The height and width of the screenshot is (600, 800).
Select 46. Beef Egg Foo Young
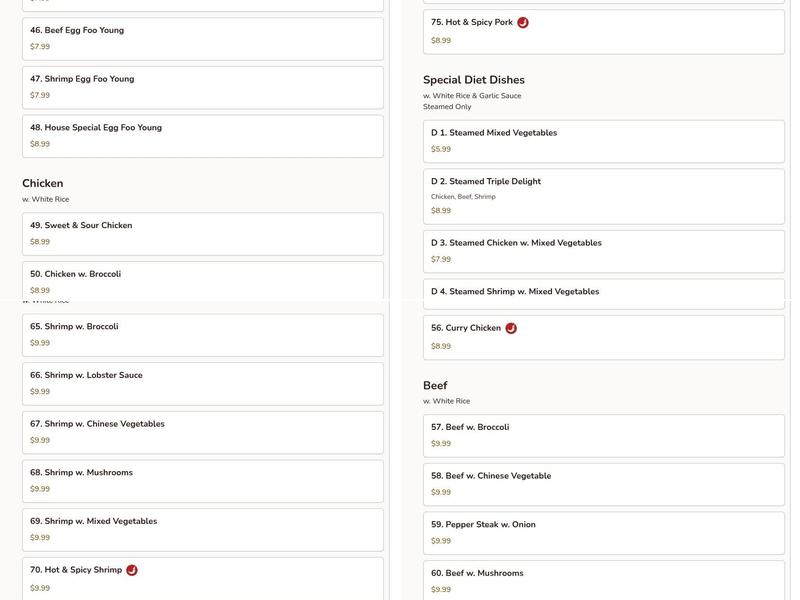point(202,38)
